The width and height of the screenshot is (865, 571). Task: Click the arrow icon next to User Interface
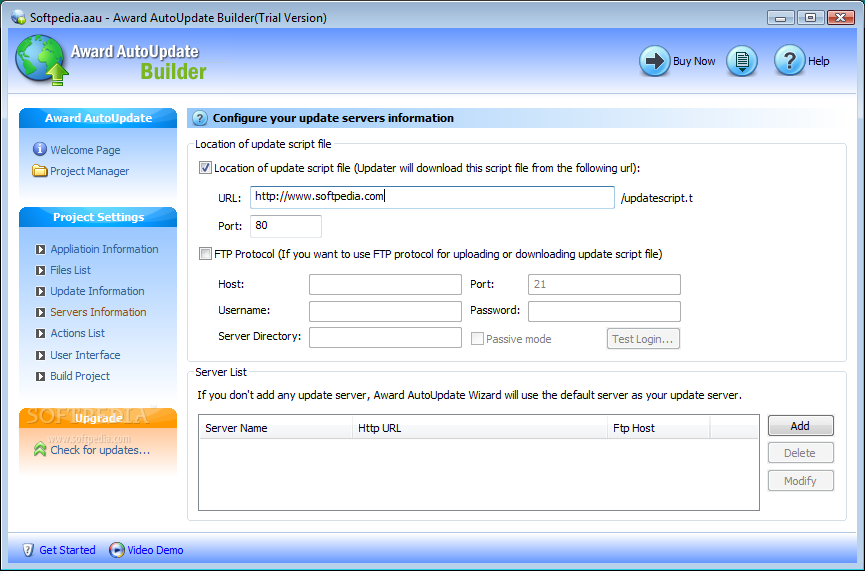click(40, 355)
